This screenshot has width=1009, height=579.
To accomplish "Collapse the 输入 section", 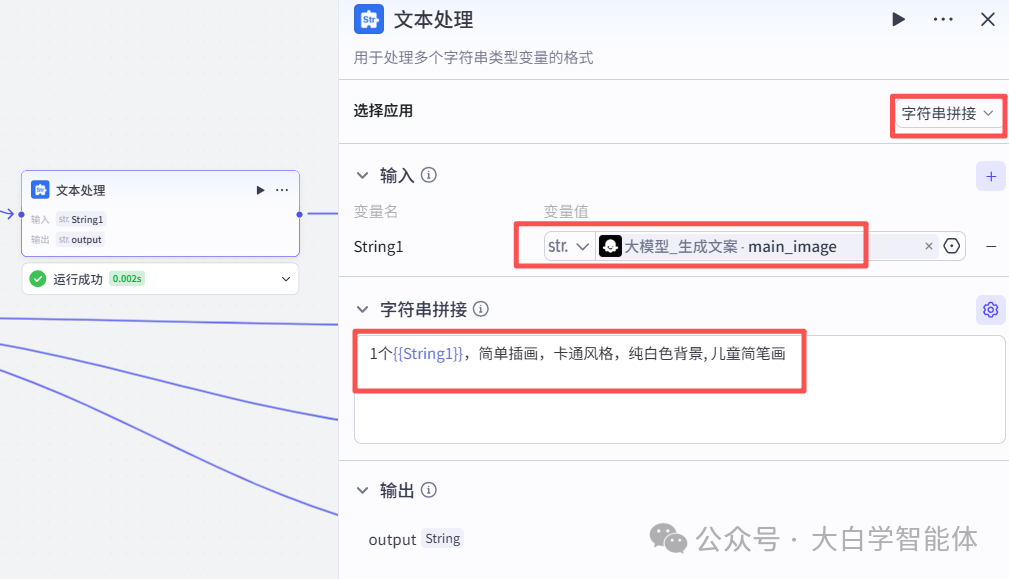I will (362, 175).
